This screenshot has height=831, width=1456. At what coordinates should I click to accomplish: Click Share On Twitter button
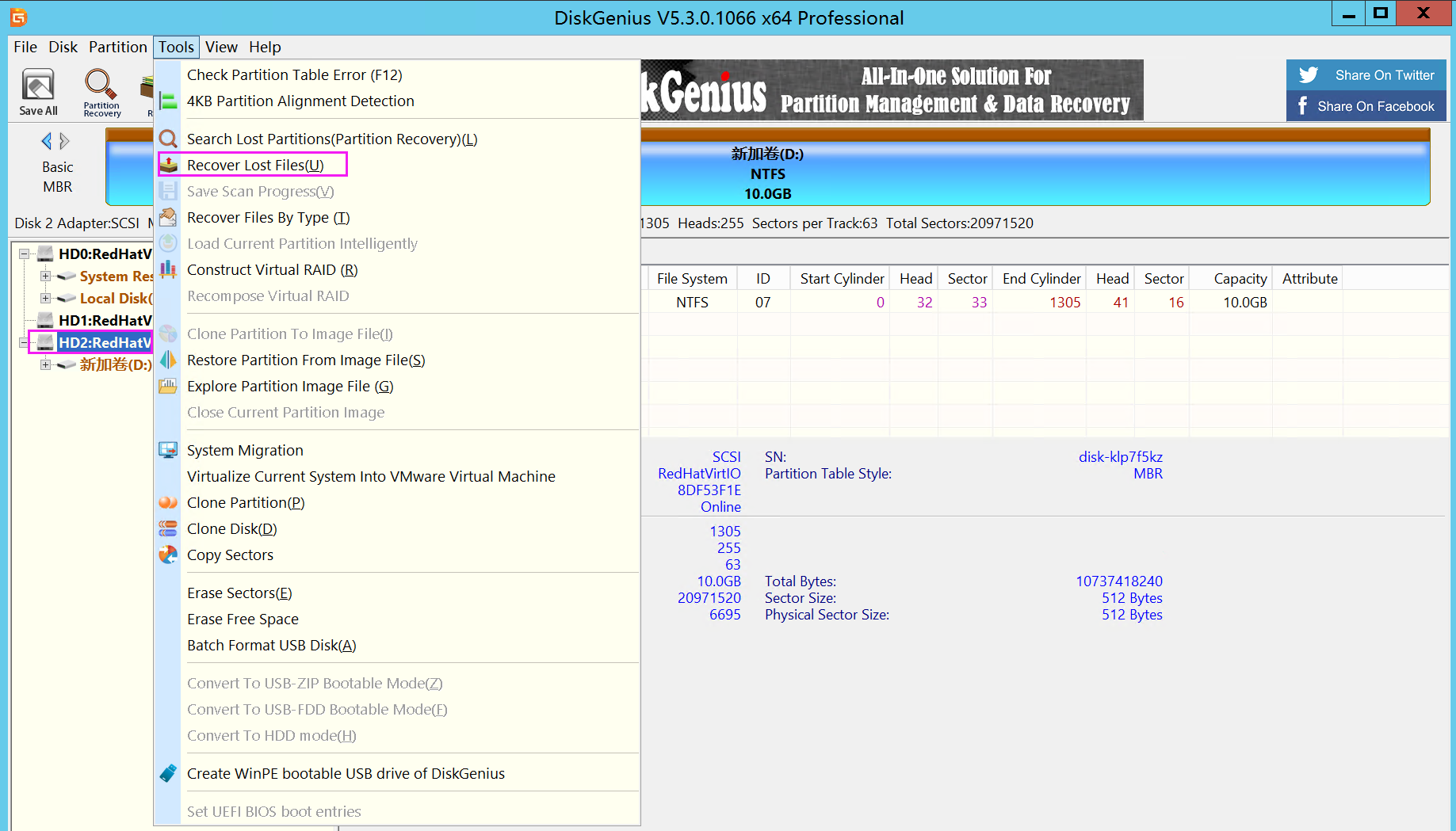coord(1366,75)
